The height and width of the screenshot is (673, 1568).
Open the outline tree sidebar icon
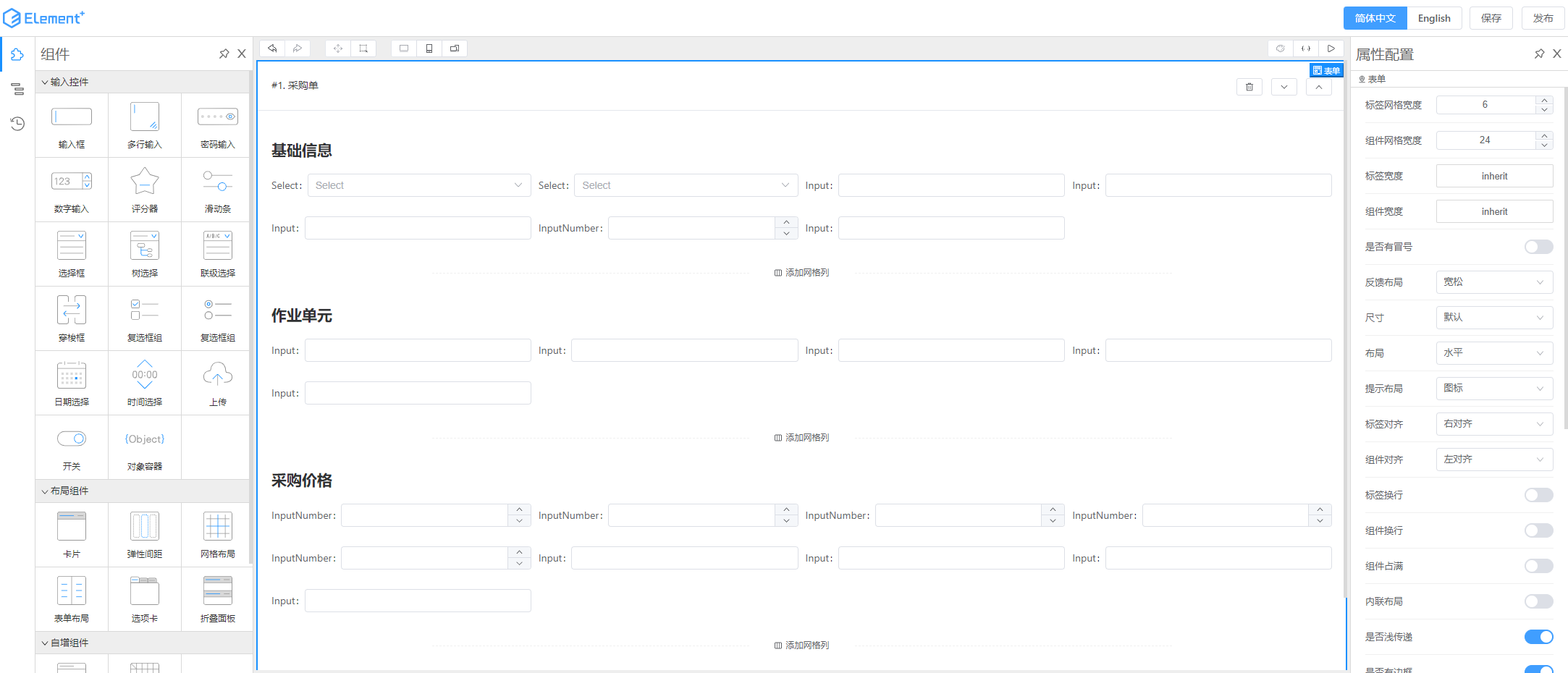(x=17, y=89)
